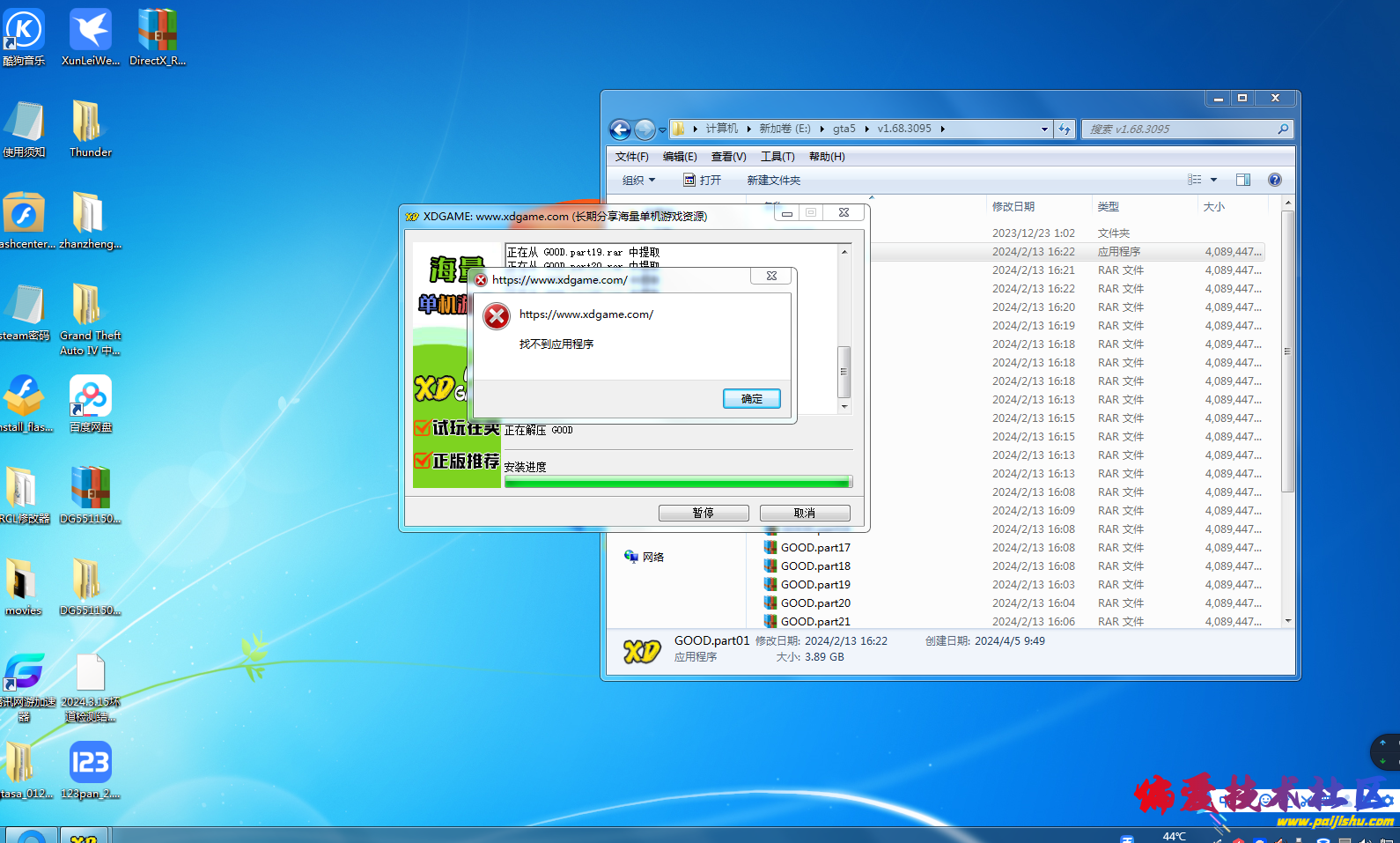This screenshot has height=843, width=1400.
Task: Click the 新加卷 (E:) breadcrumb segment
Action: 785,129
